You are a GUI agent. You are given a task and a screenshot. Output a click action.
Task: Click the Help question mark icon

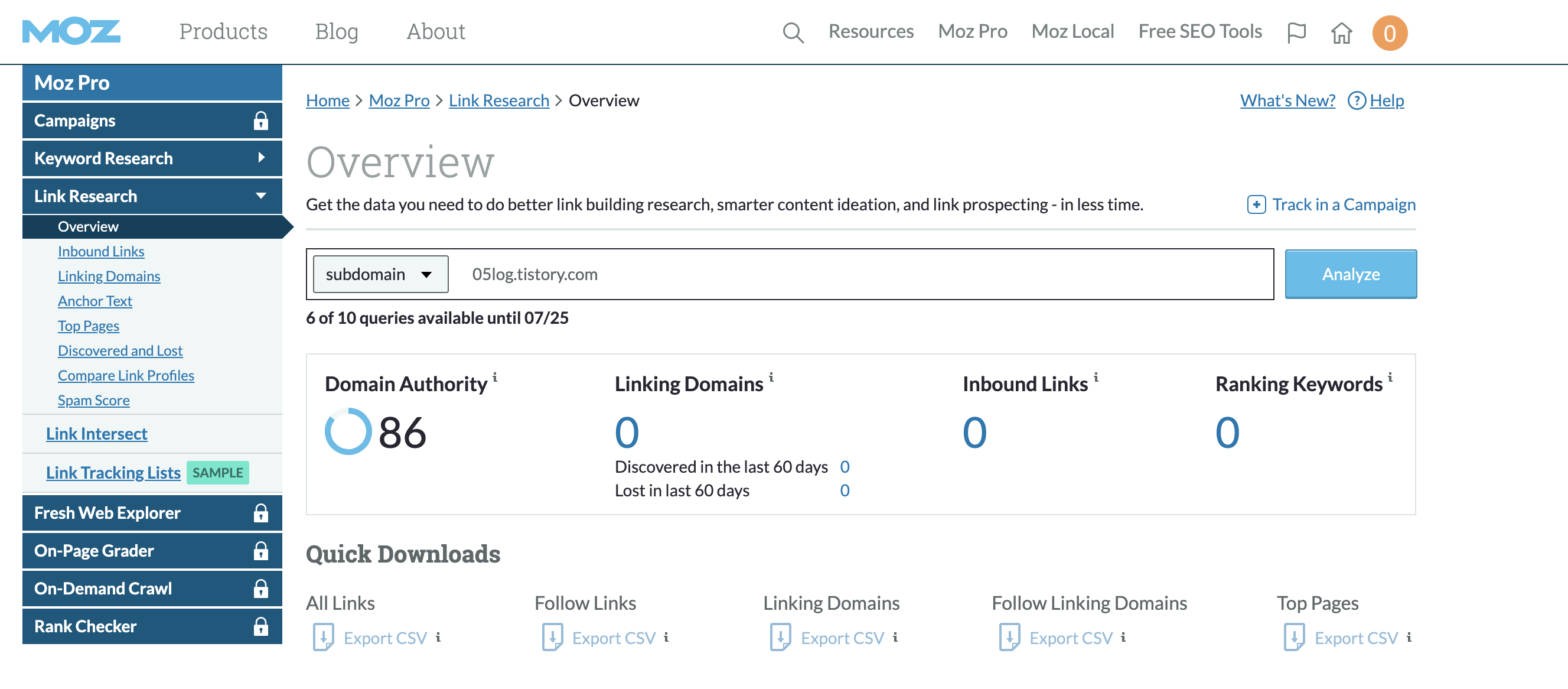(1357, 100)
